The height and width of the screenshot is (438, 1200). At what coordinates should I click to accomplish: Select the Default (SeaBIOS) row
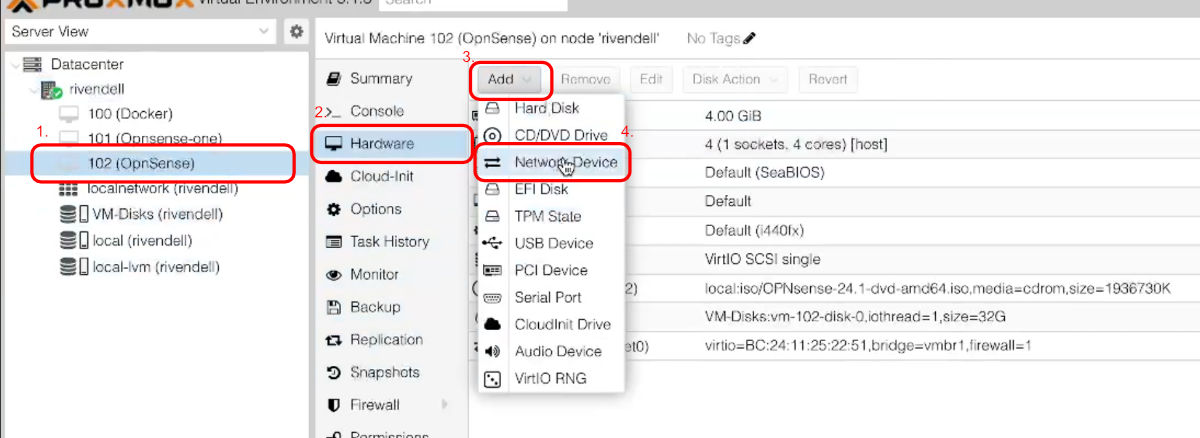pos(834,172)
